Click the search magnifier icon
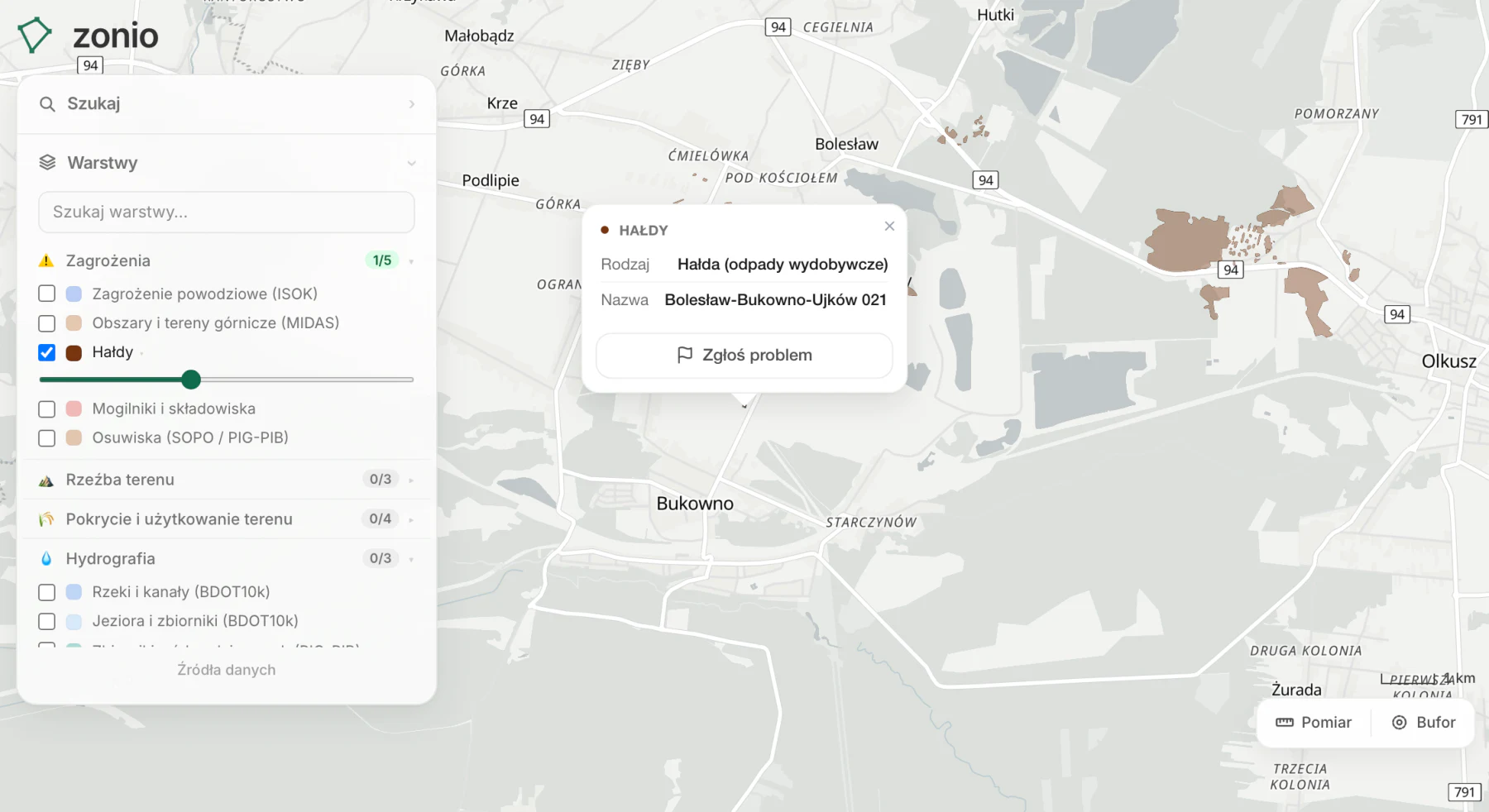The width and height of the screenshot is (1489, 812). 47,104
